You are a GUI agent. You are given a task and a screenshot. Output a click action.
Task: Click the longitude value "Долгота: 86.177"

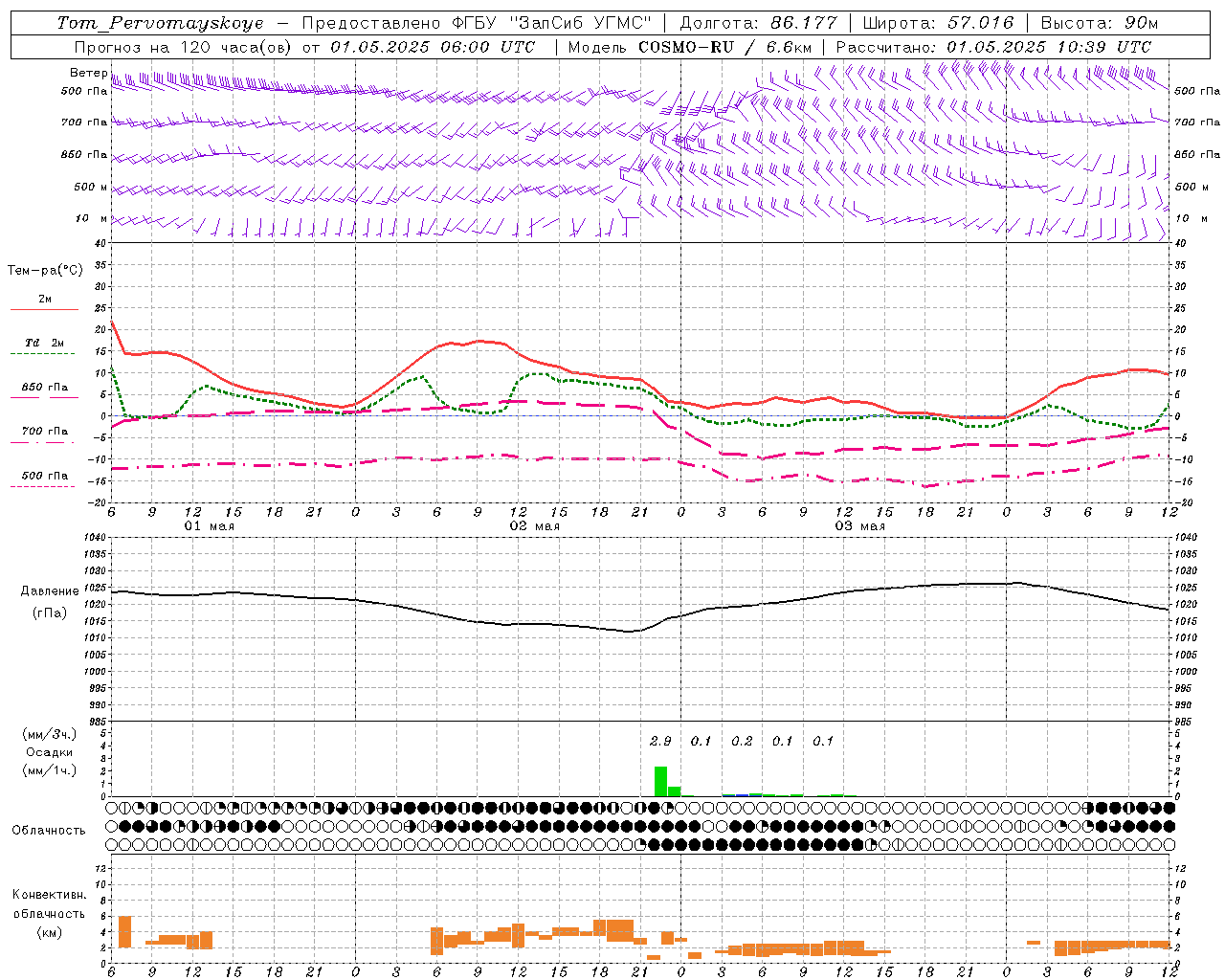click(758, 23)
